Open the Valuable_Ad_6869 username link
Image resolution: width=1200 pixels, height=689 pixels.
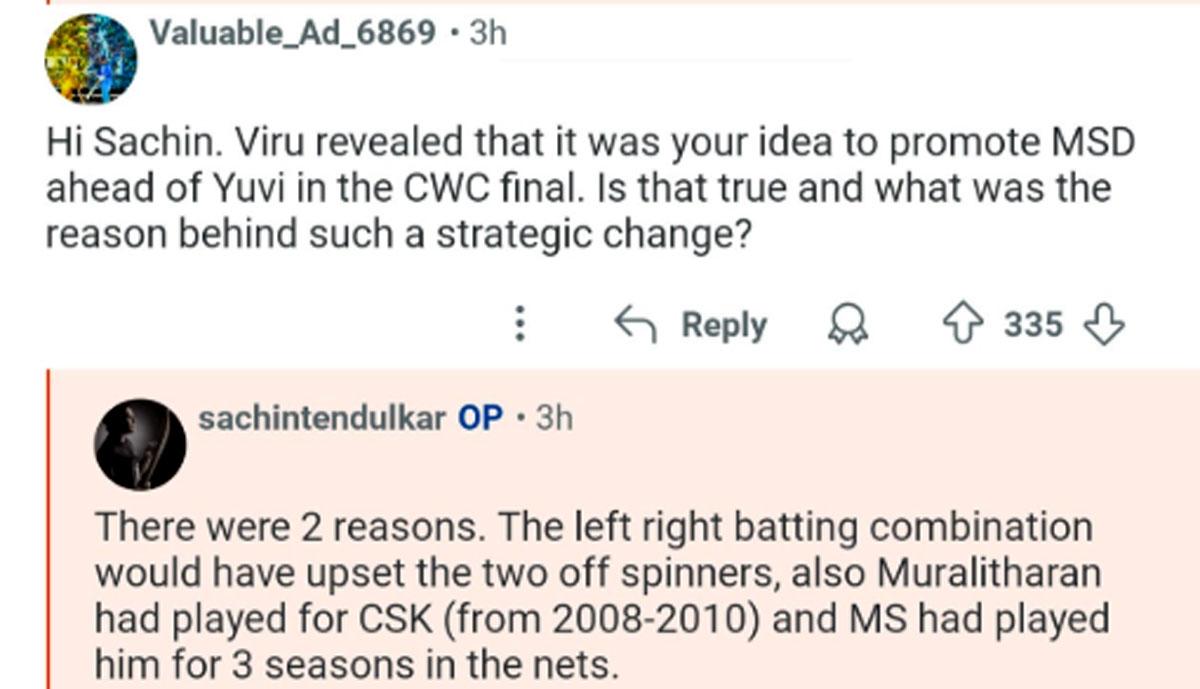(292, 33)
